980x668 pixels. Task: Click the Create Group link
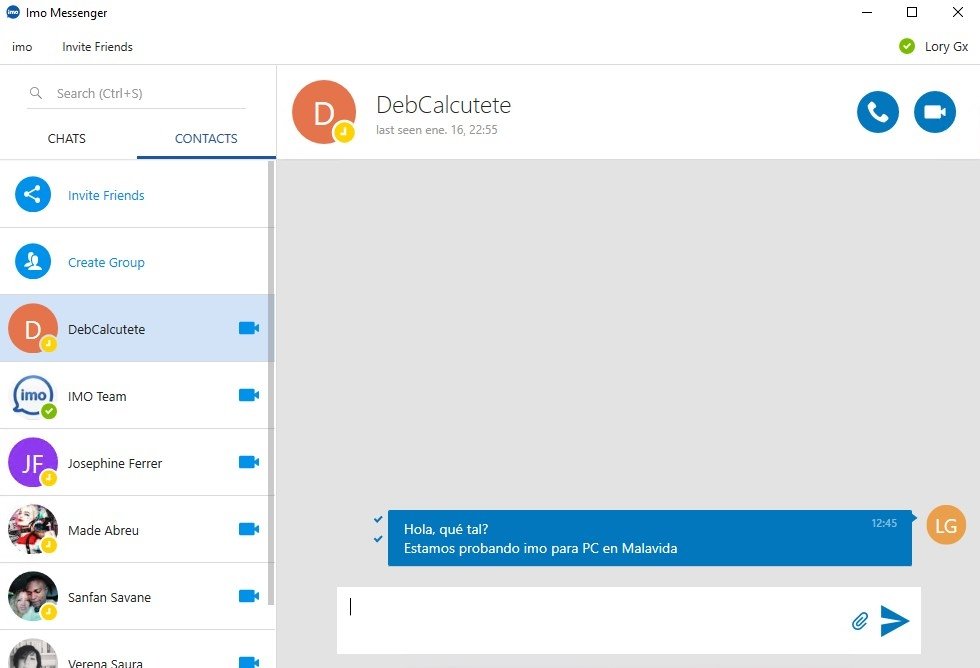click(x=106, y=262)
